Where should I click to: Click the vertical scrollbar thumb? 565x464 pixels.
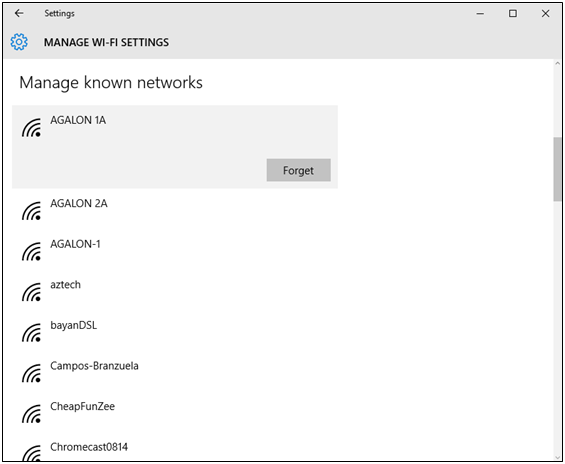pyautogui.click(x=557, y=169)
